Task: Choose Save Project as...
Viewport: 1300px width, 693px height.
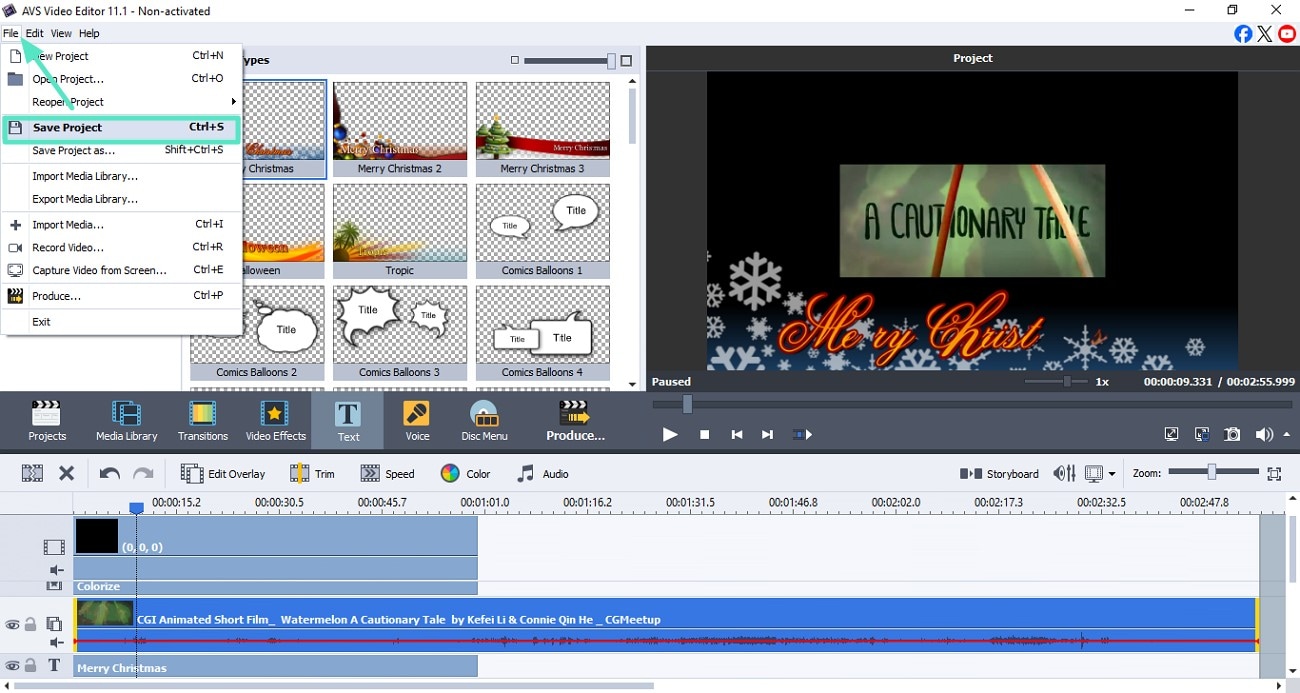Action: (x=121, y=151)
